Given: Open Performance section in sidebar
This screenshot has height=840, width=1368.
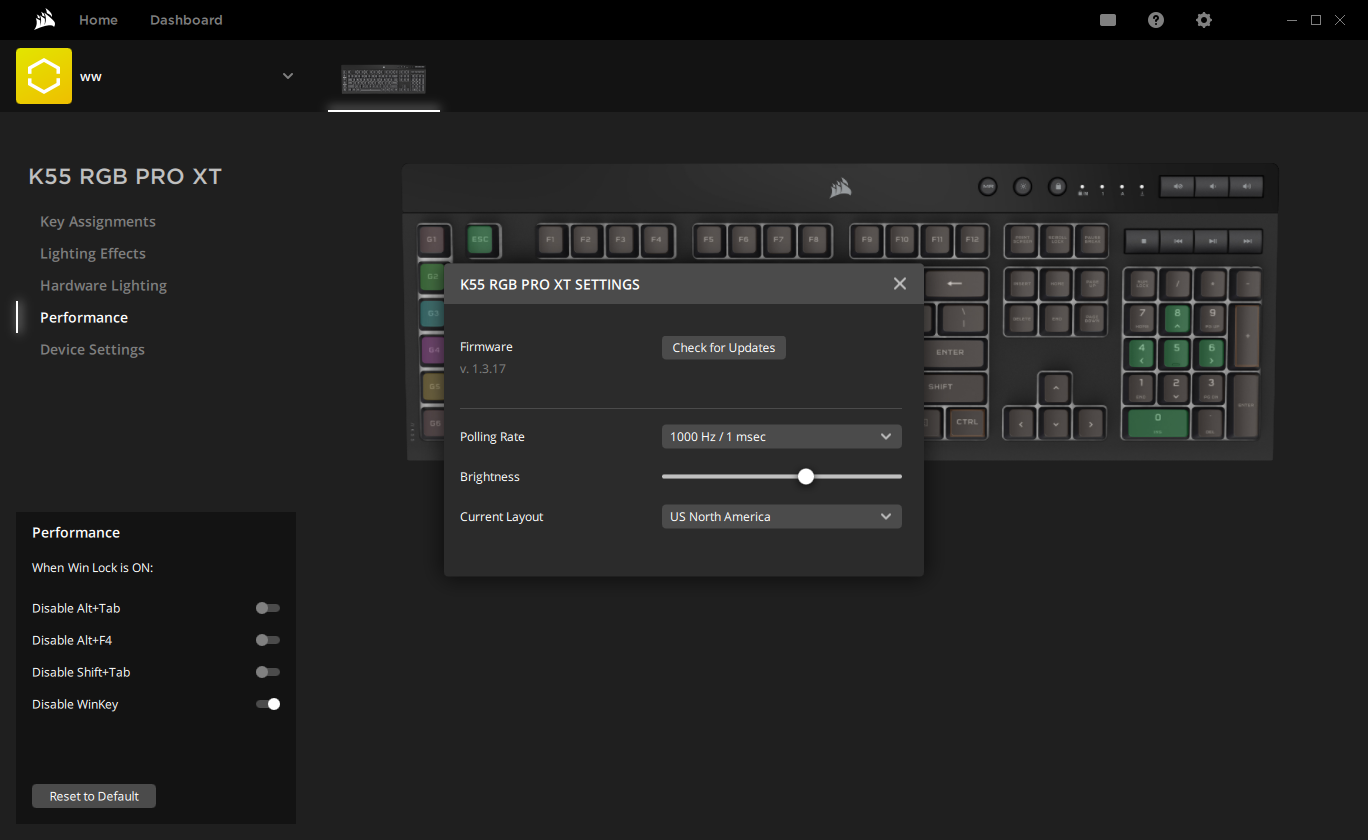Looking at the screenshot, I should coord(84,318).
